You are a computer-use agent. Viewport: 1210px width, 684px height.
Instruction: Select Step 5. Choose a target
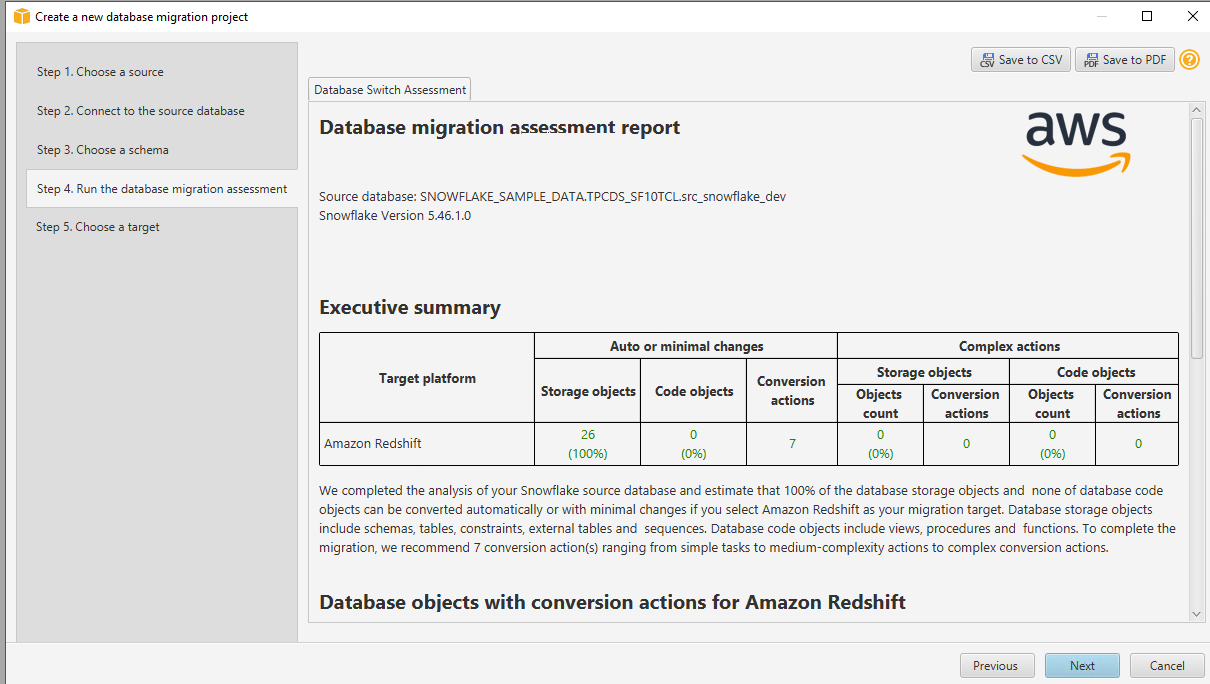click(x=98, y=227)
